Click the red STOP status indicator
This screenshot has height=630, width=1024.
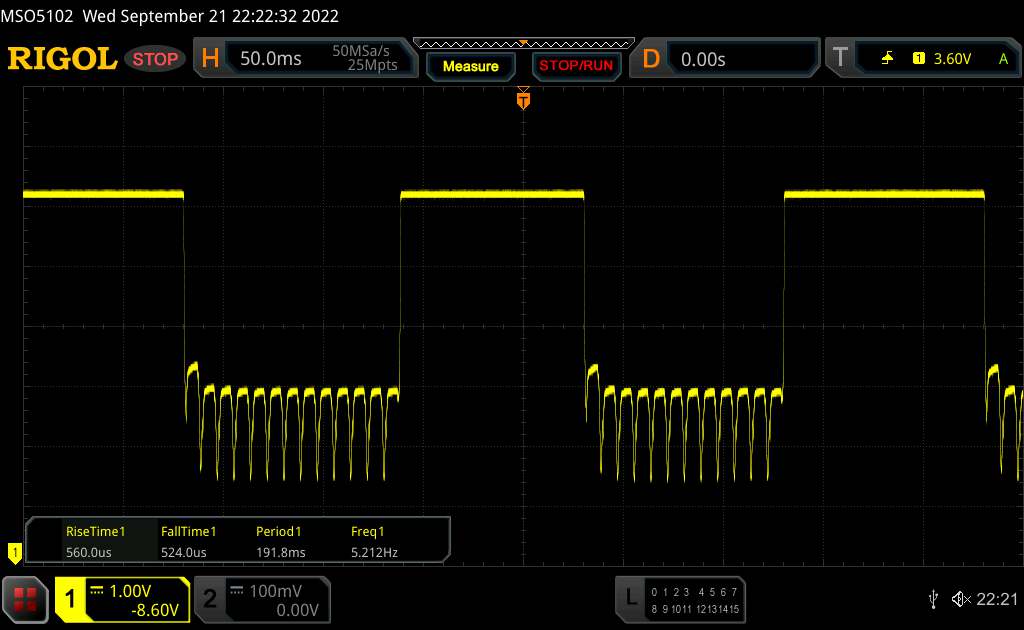[156, 59]
